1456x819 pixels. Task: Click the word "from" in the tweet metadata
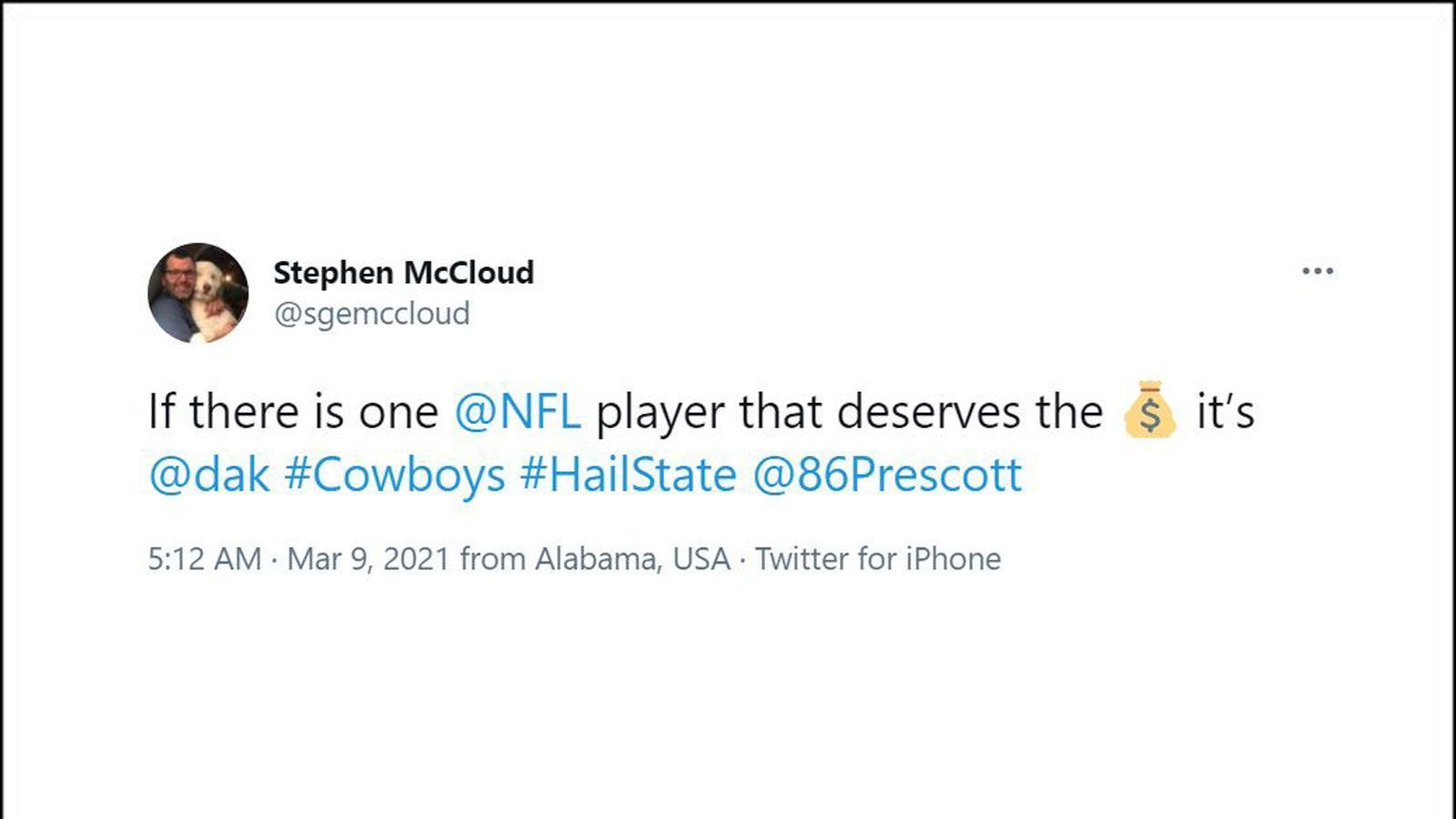(x=493, y=559)
